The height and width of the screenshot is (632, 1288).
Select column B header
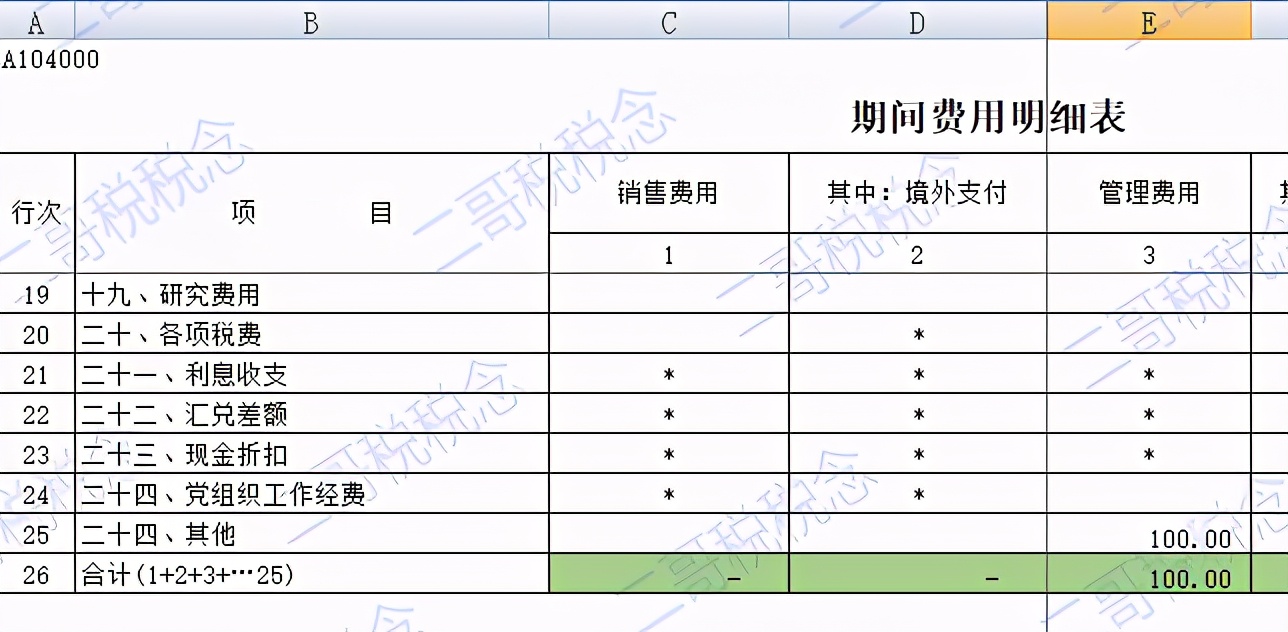click(x=311, y=22)
